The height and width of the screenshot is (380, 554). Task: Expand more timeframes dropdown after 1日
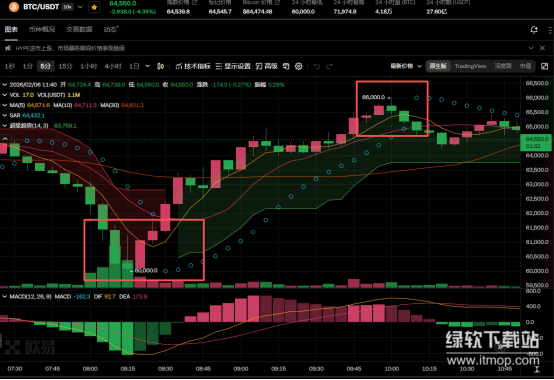click(147, 66)
